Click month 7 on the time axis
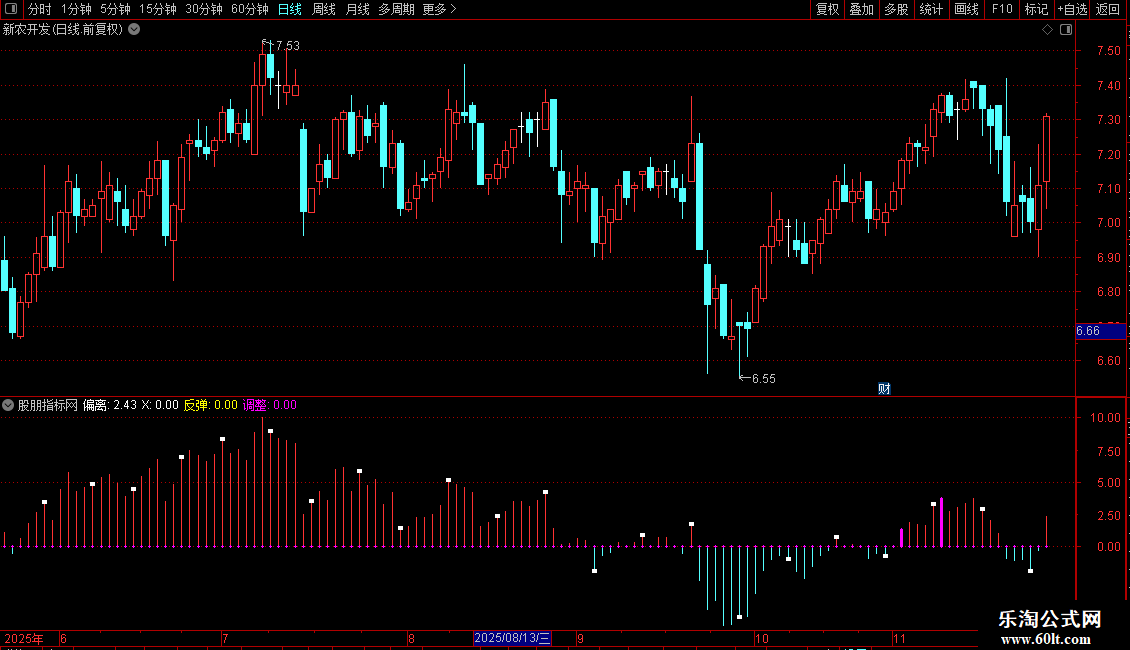This screenshot has height=650, width=1130. [225, 638]
